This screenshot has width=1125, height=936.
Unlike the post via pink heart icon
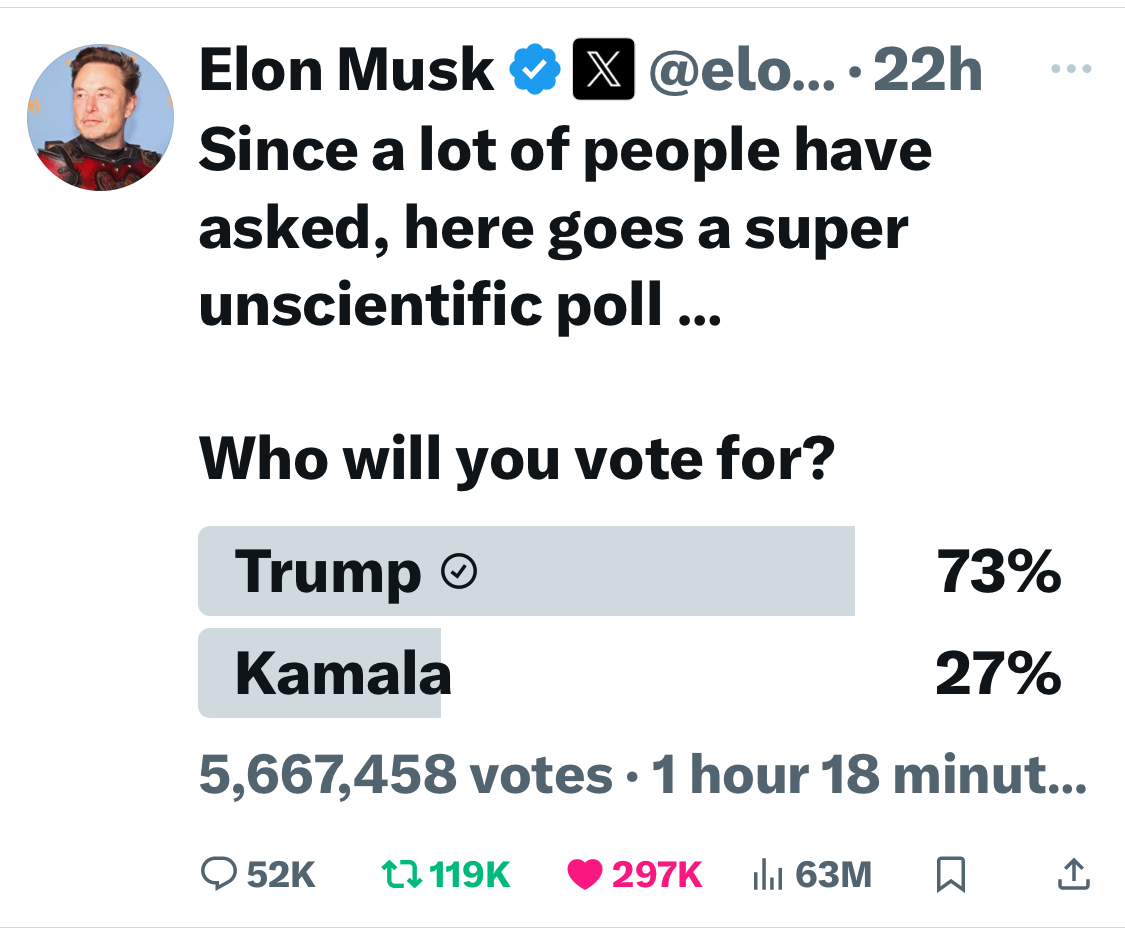pos(585,874)
